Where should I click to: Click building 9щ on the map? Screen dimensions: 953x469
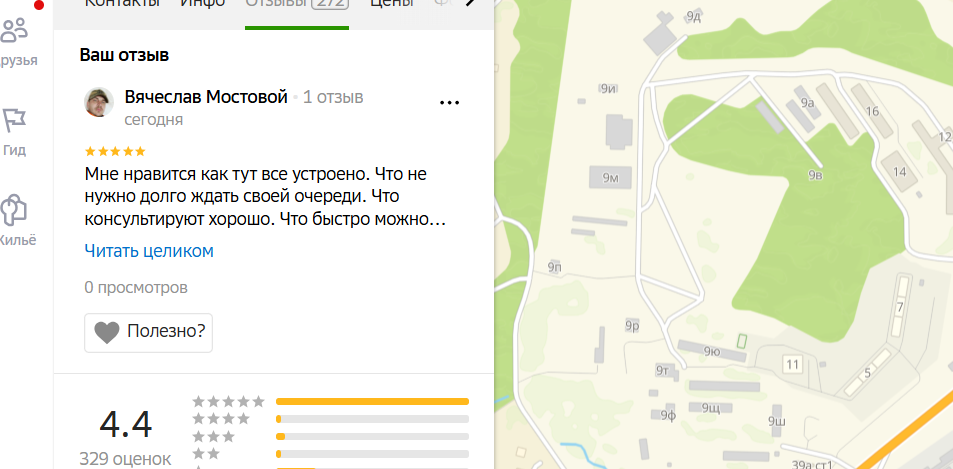pos(710,408)
